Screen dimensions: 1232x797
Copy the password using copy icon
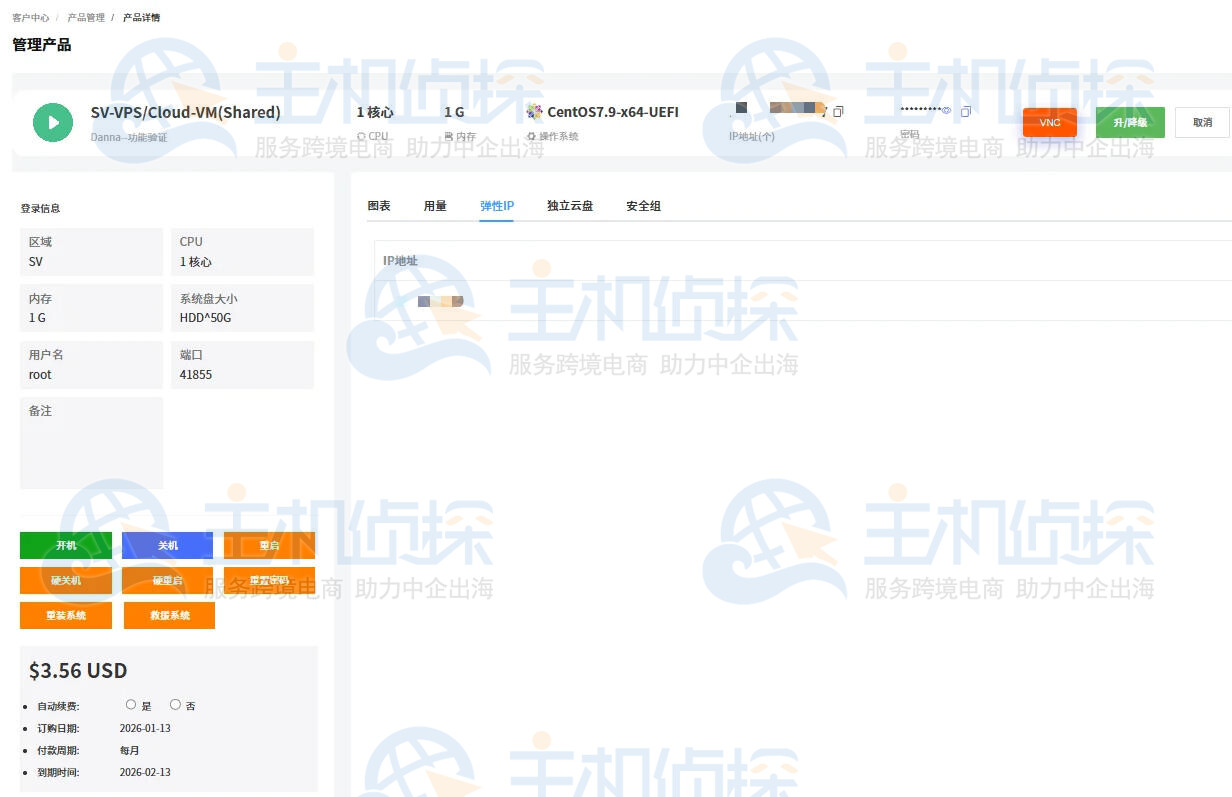pyautogui.click(x=965, y=112)
